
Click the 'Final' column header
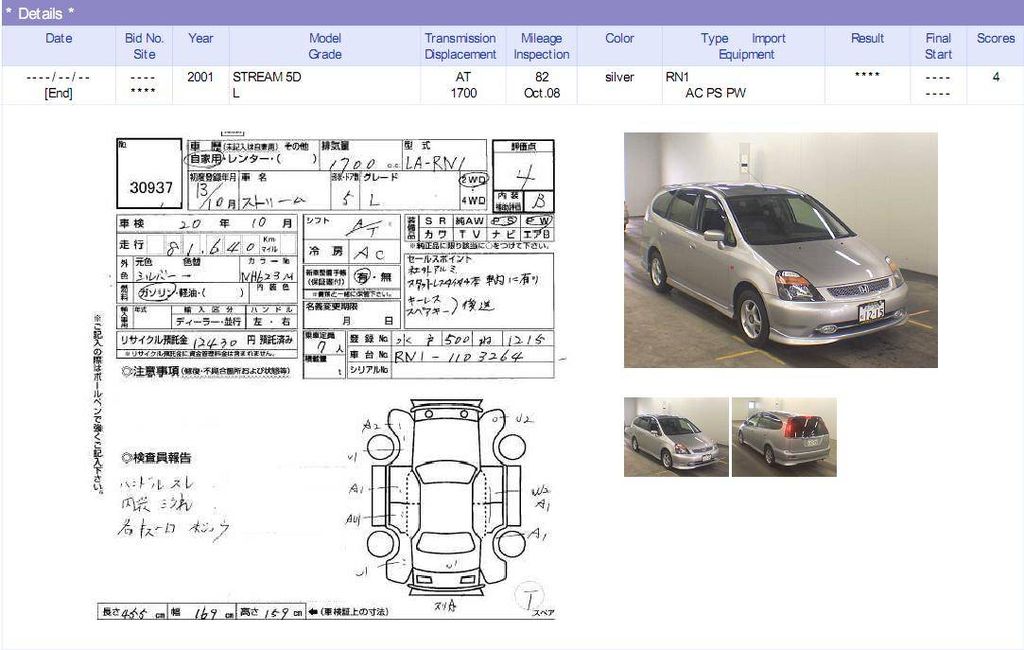[938, 39]
